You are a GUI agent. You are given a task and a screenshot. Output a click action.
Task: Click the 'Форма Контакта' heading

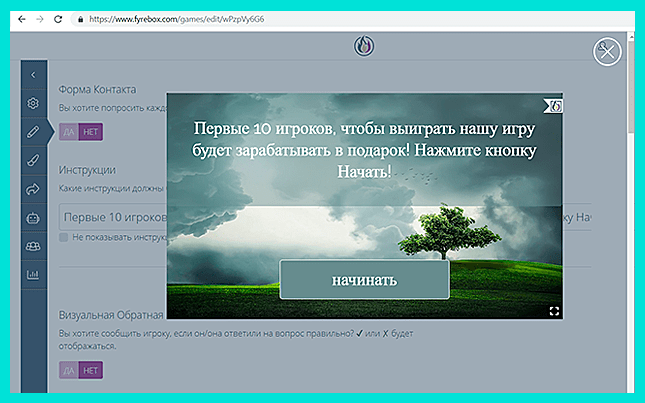point(97,89)
